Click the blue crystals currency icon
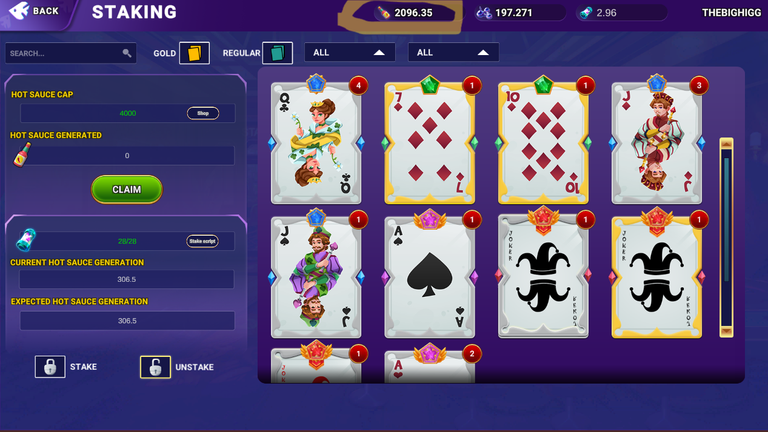The height and width of the screenshot is (432, 768). coord(484,13)
